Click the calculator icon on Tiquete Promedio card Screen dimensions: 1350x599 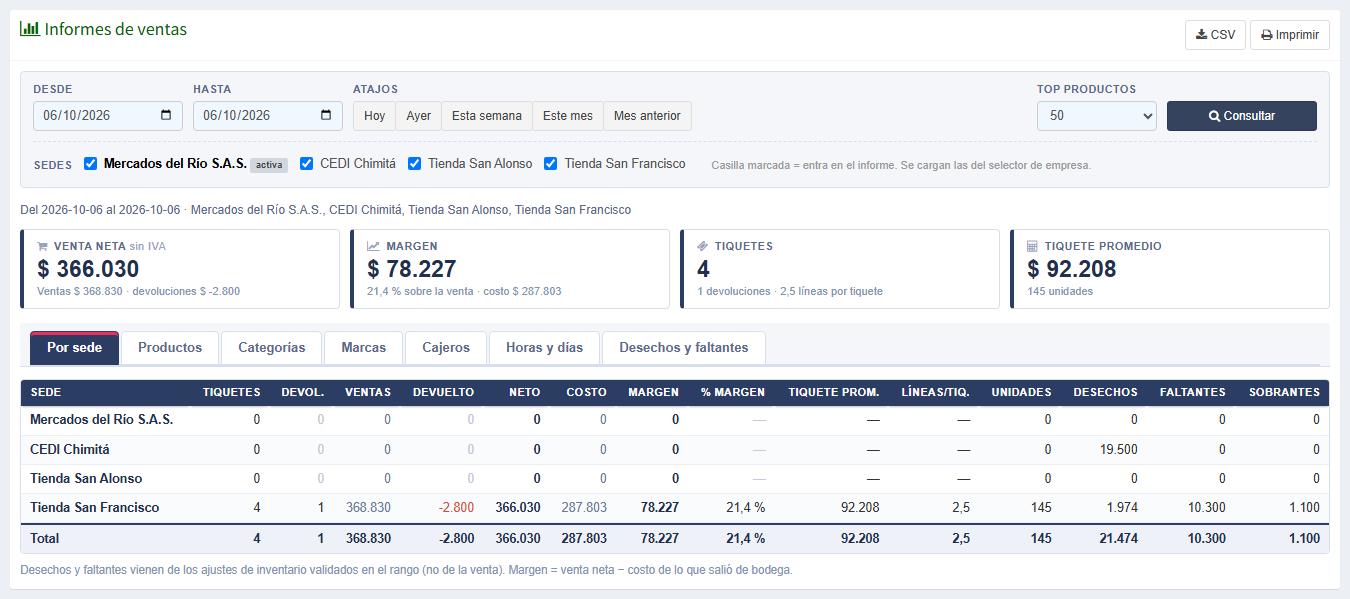point(1033,246)
